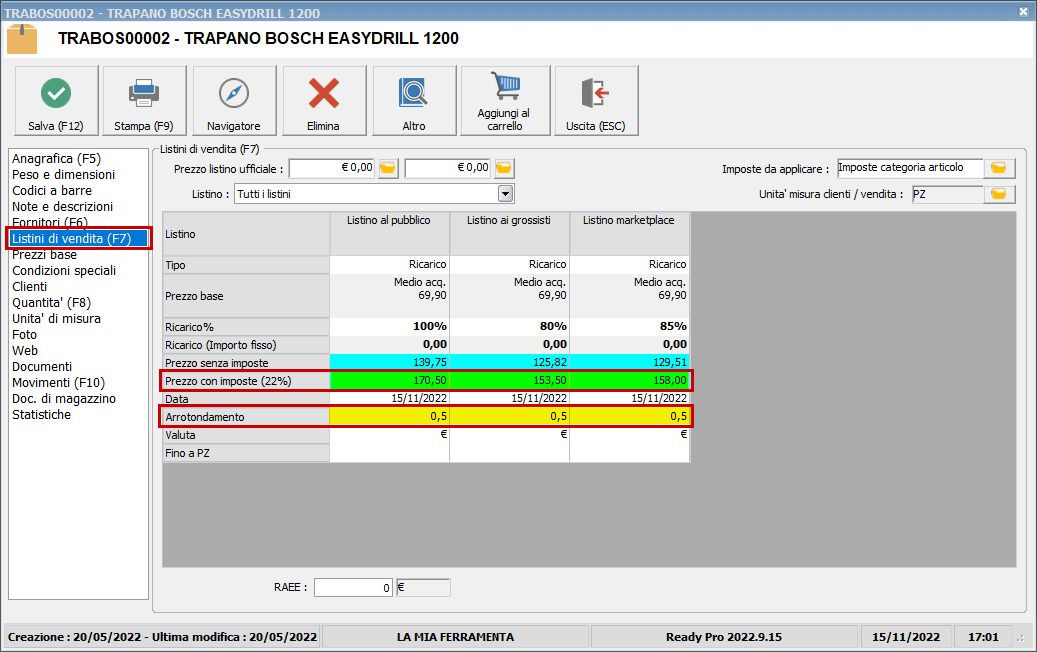Click Ricarico (Importo fisso) cell under Listino ai grossisti
Screen dimensions: 1037x652
click(x=509, y=345)
